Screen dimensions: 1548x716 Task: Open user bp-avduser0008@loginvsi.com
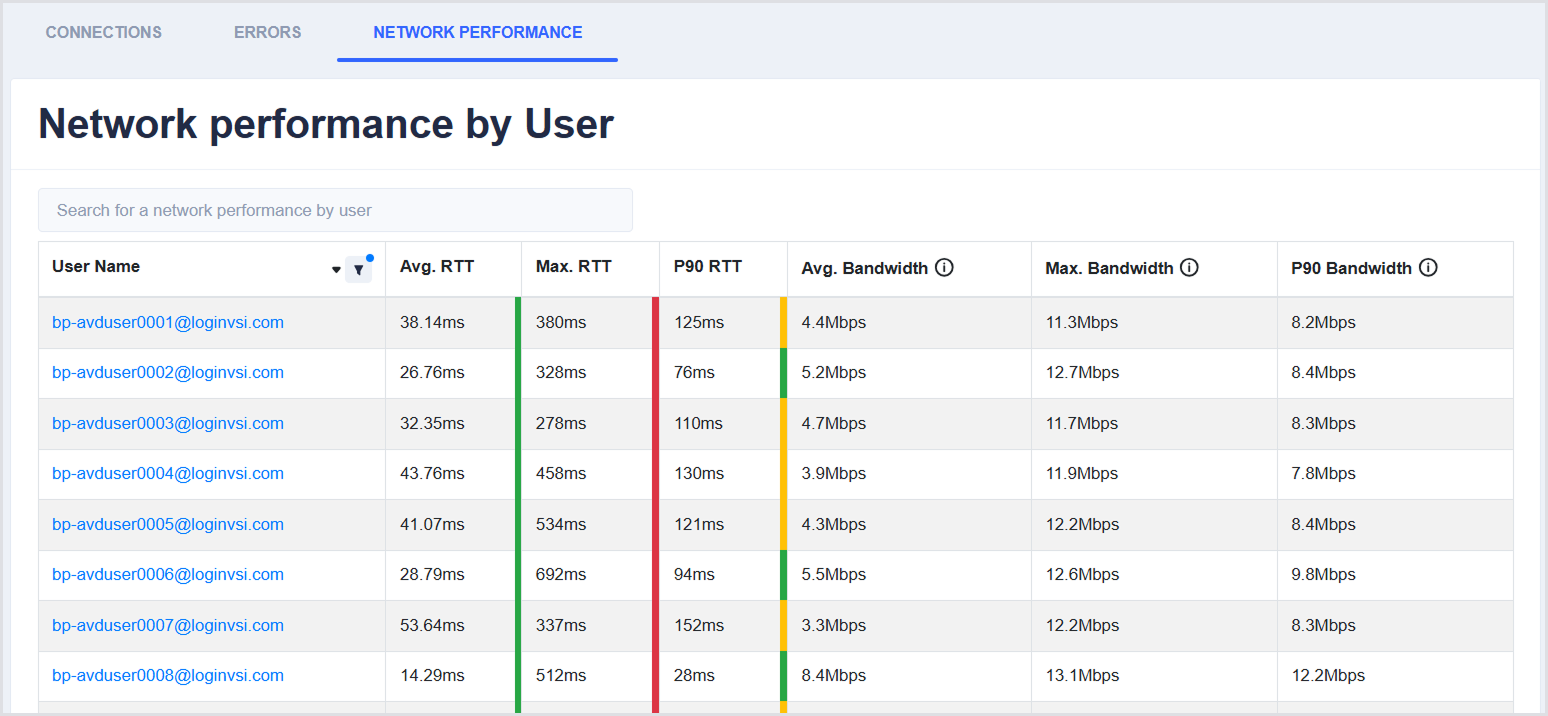tap(168, 675)
